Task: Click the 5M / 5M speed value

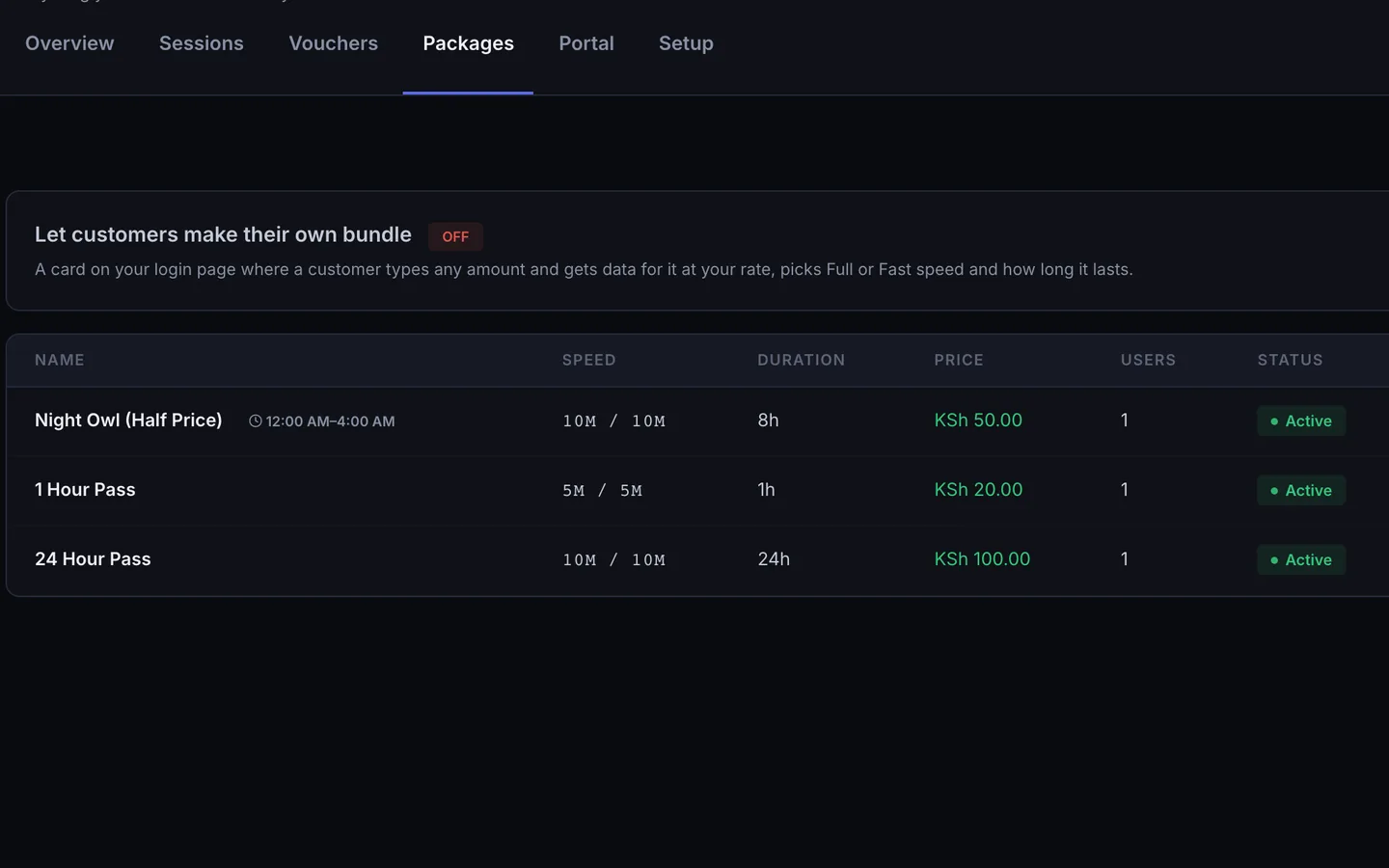Action: (602, 490)
